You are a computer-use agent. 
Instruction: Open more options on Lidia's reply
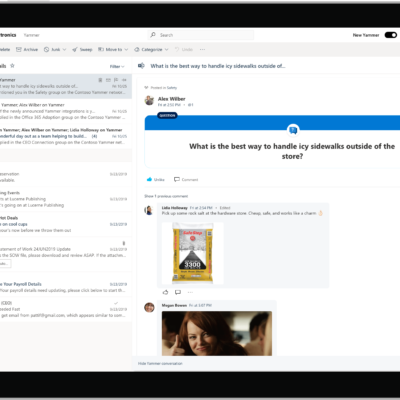tap(190, 292)
